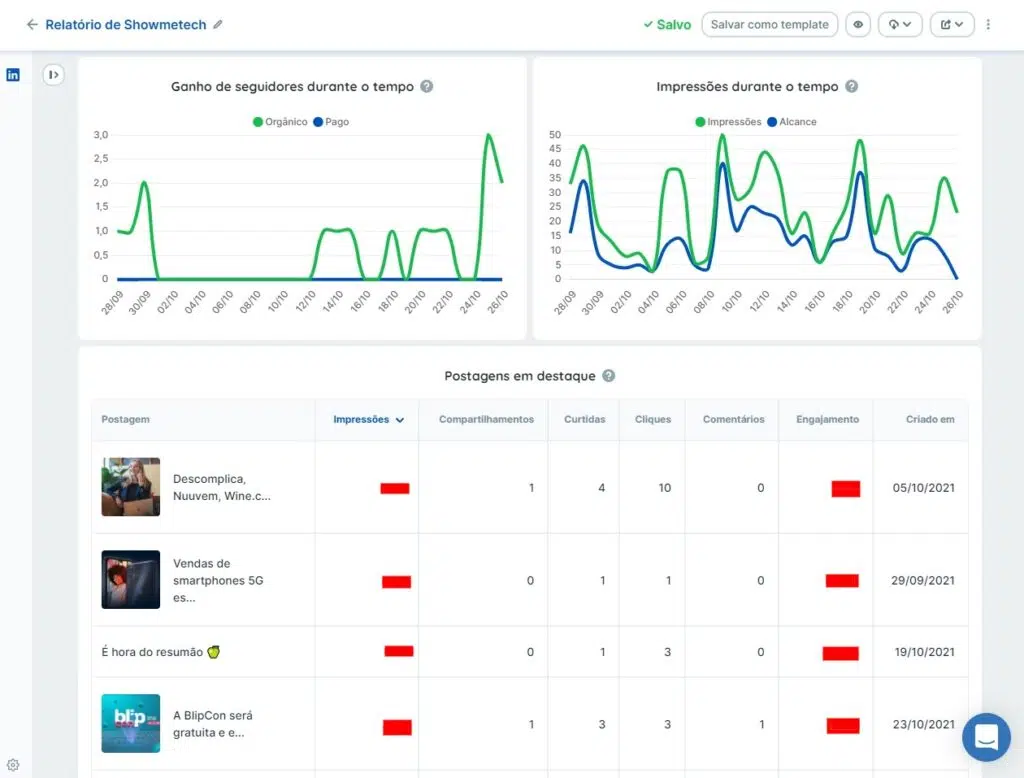Click the help icon on Impressões durante o tempo

tap(851, 87)
